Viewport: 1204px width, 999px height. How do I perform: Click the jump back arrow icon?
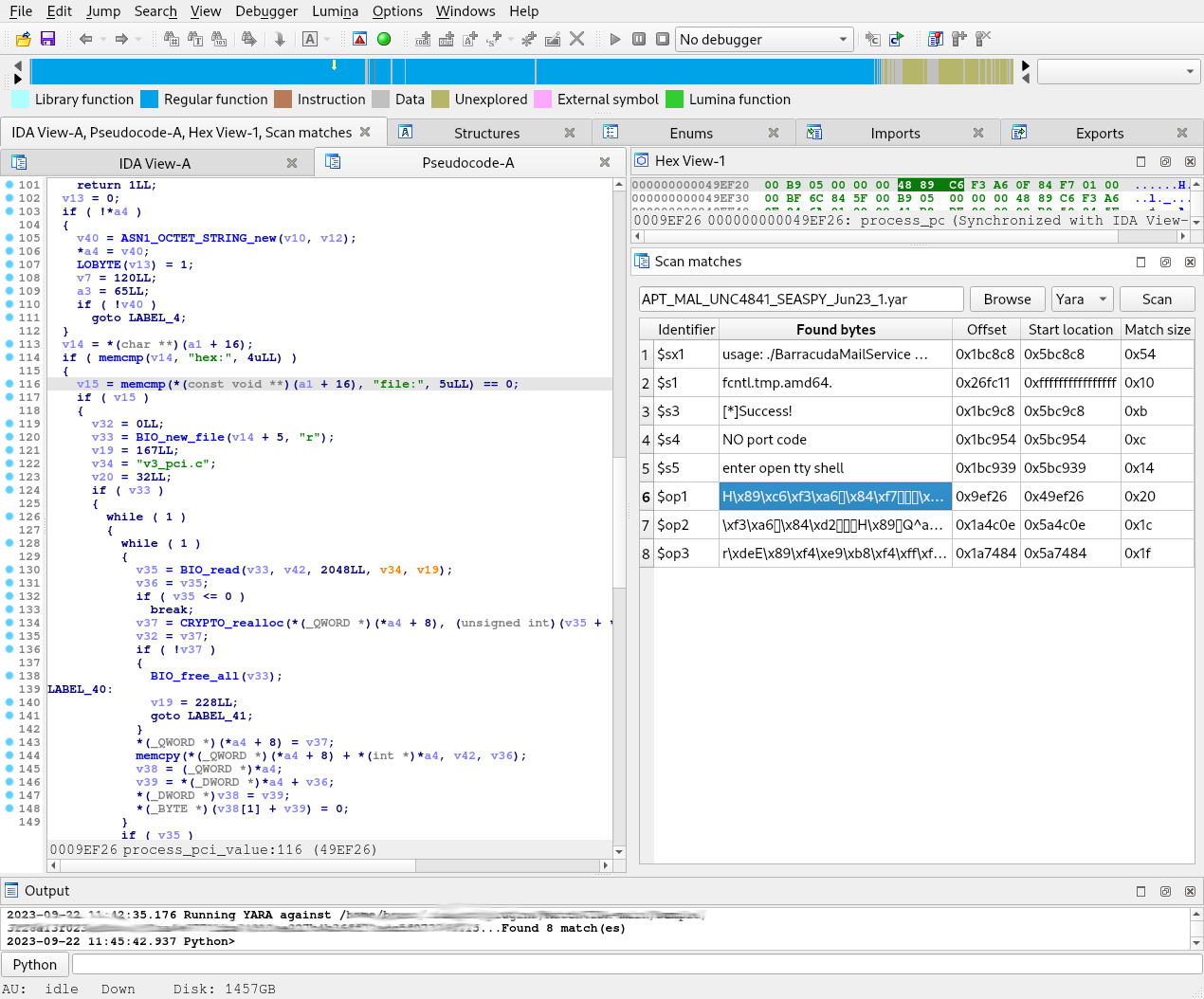pos(85,39)
